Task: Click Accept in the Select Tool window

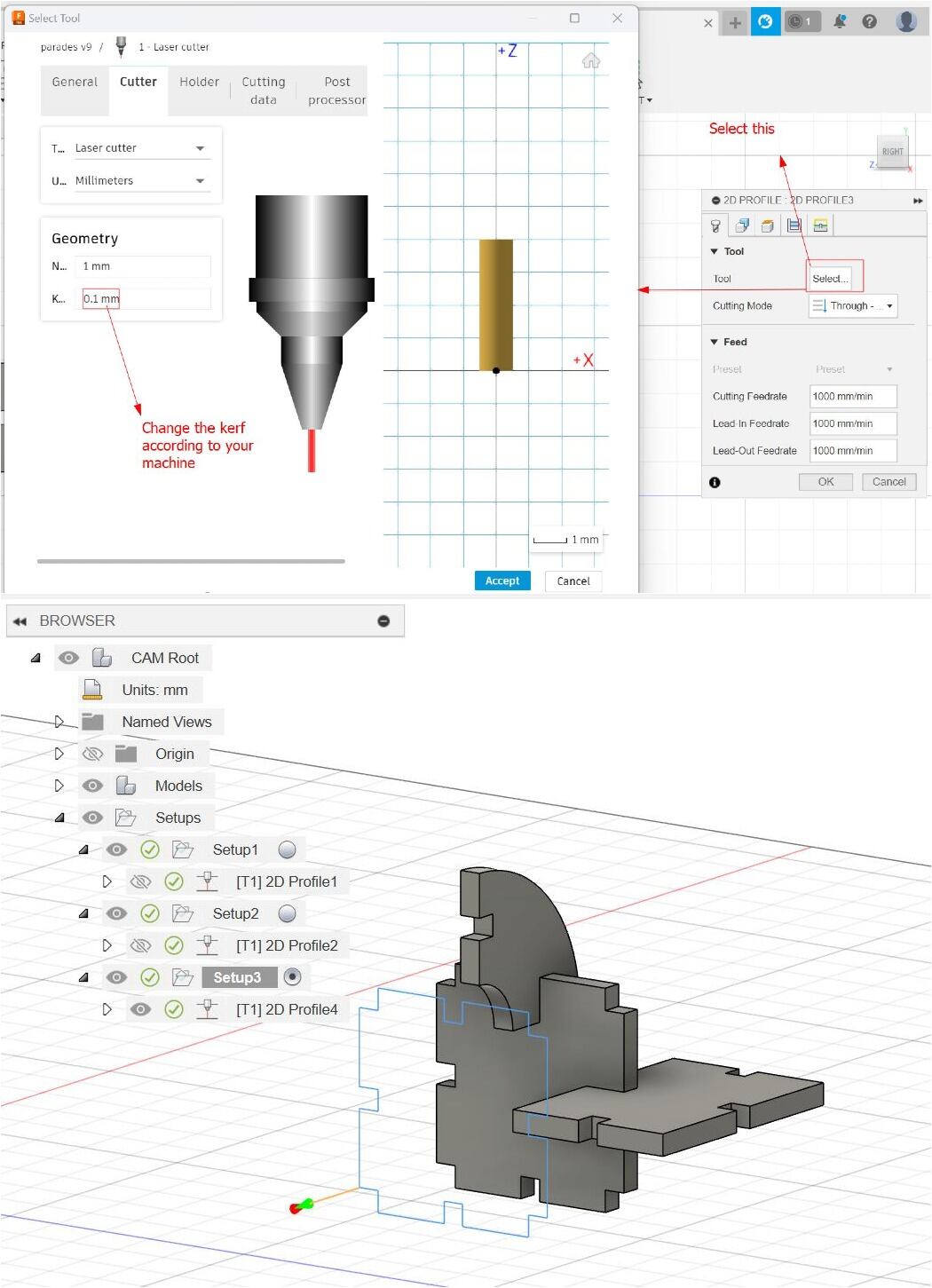Action: tap(502, 581)
